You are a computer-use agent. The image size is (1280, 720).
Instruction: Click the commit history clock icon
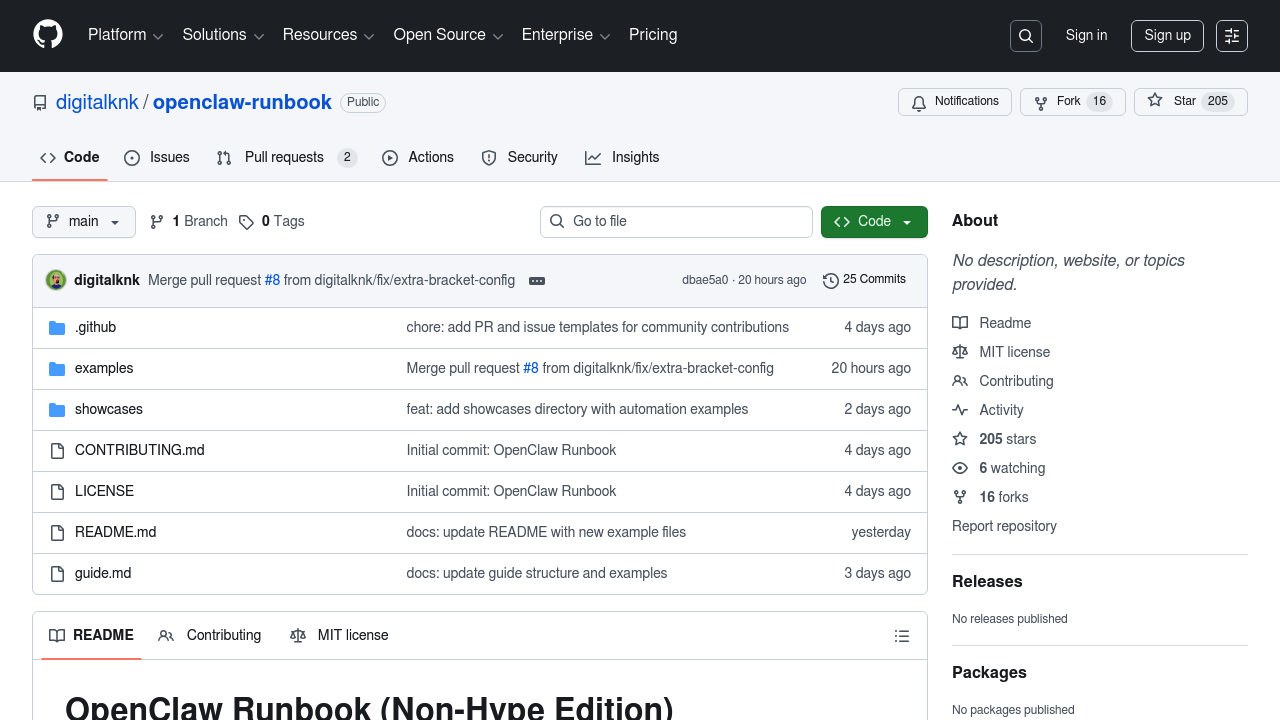point(830,280)
